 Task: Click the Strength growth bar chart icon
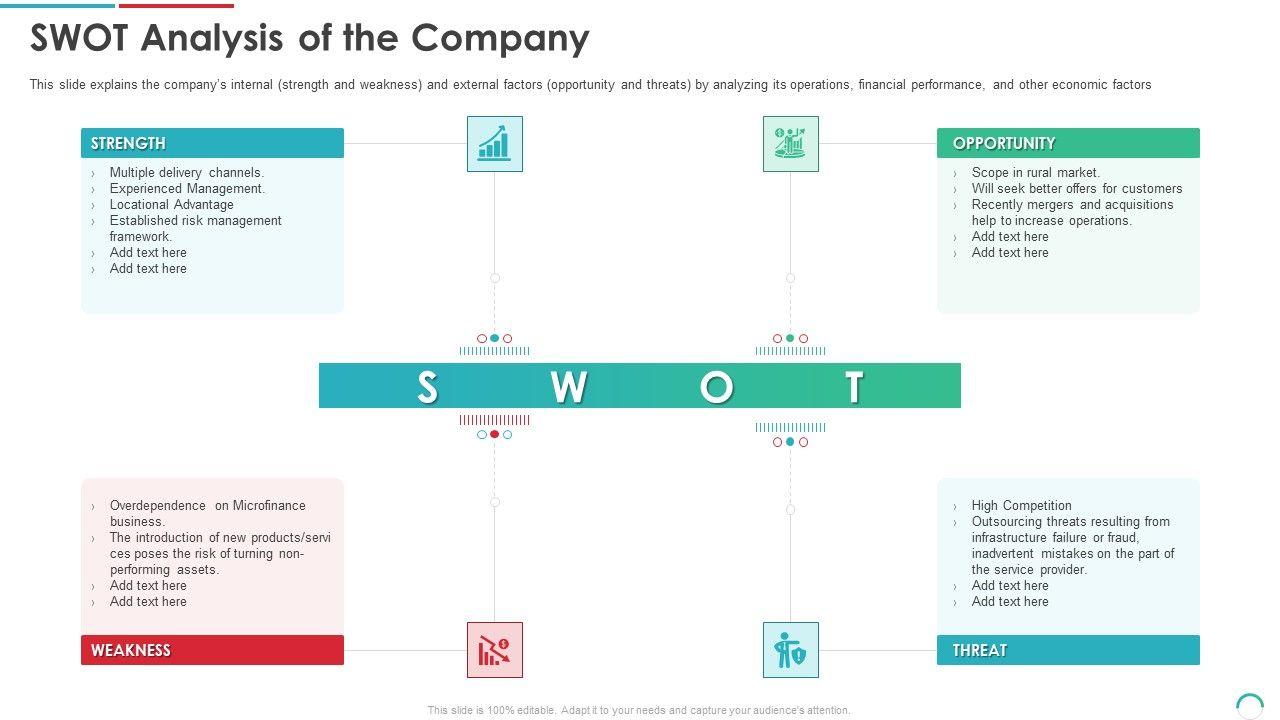tap(494, 144)
